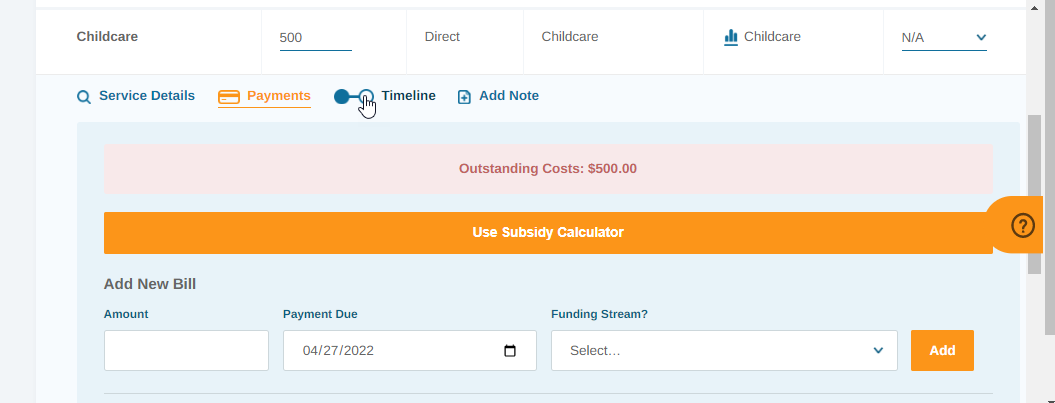Click the cost field showing 500
Screen dimensions: 1055x403
(316, 38)
